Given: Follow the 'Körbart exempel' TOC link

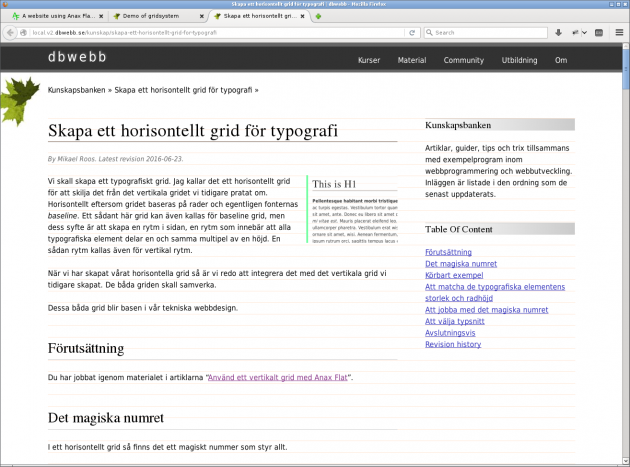Looking at the screenshot, I should (454, 275).
